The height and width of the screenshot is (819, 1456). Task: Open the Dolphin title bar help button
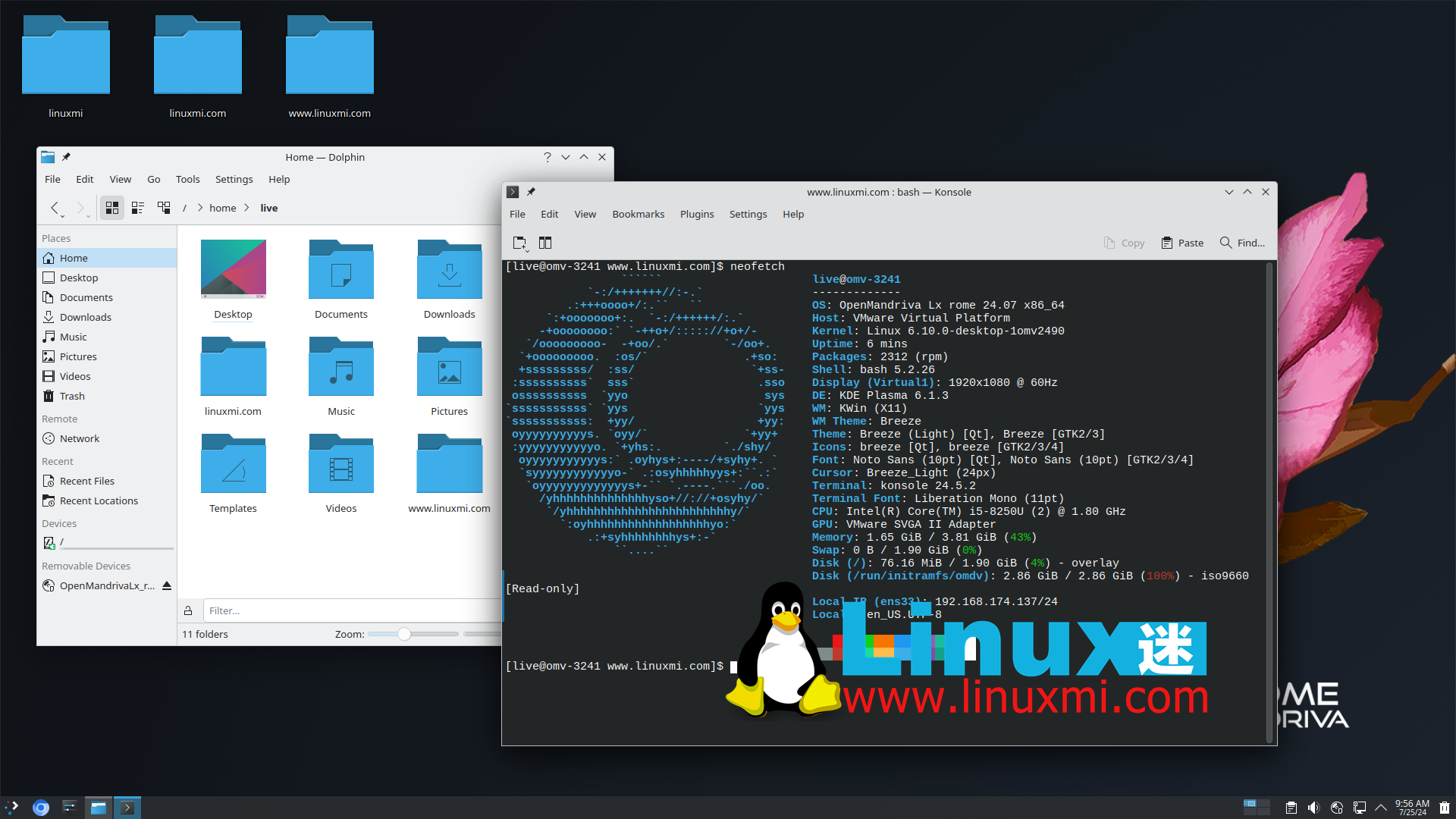pos(547,157)
